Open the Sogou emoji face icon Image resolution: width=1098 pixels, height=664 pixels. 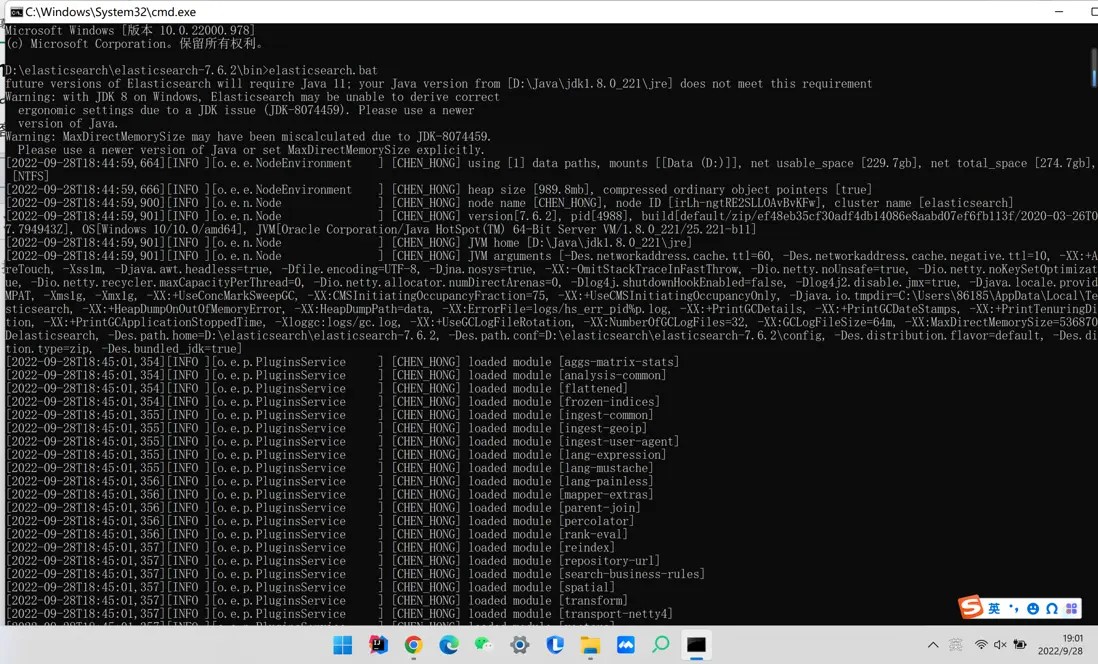(1032, 609)
